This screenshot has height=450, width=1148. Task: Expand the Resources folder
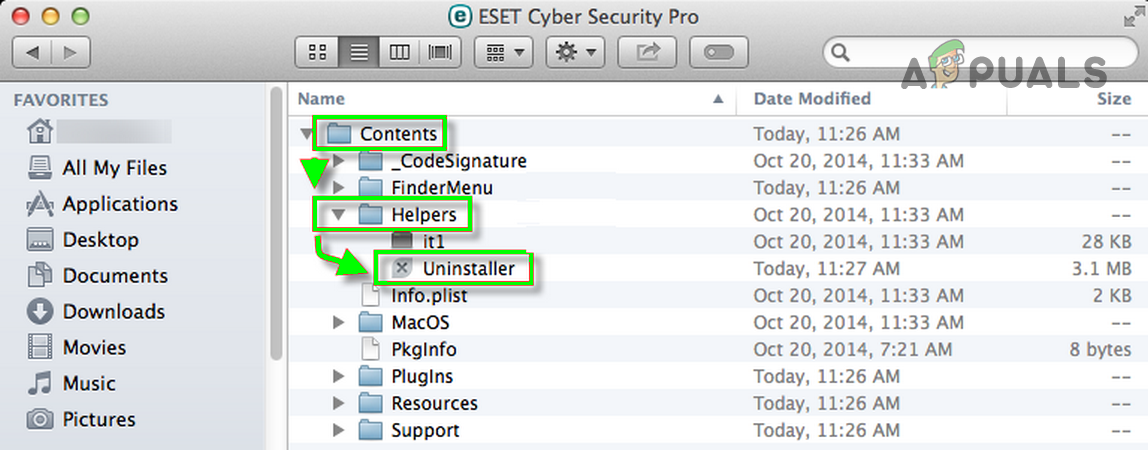pos(338,404)
